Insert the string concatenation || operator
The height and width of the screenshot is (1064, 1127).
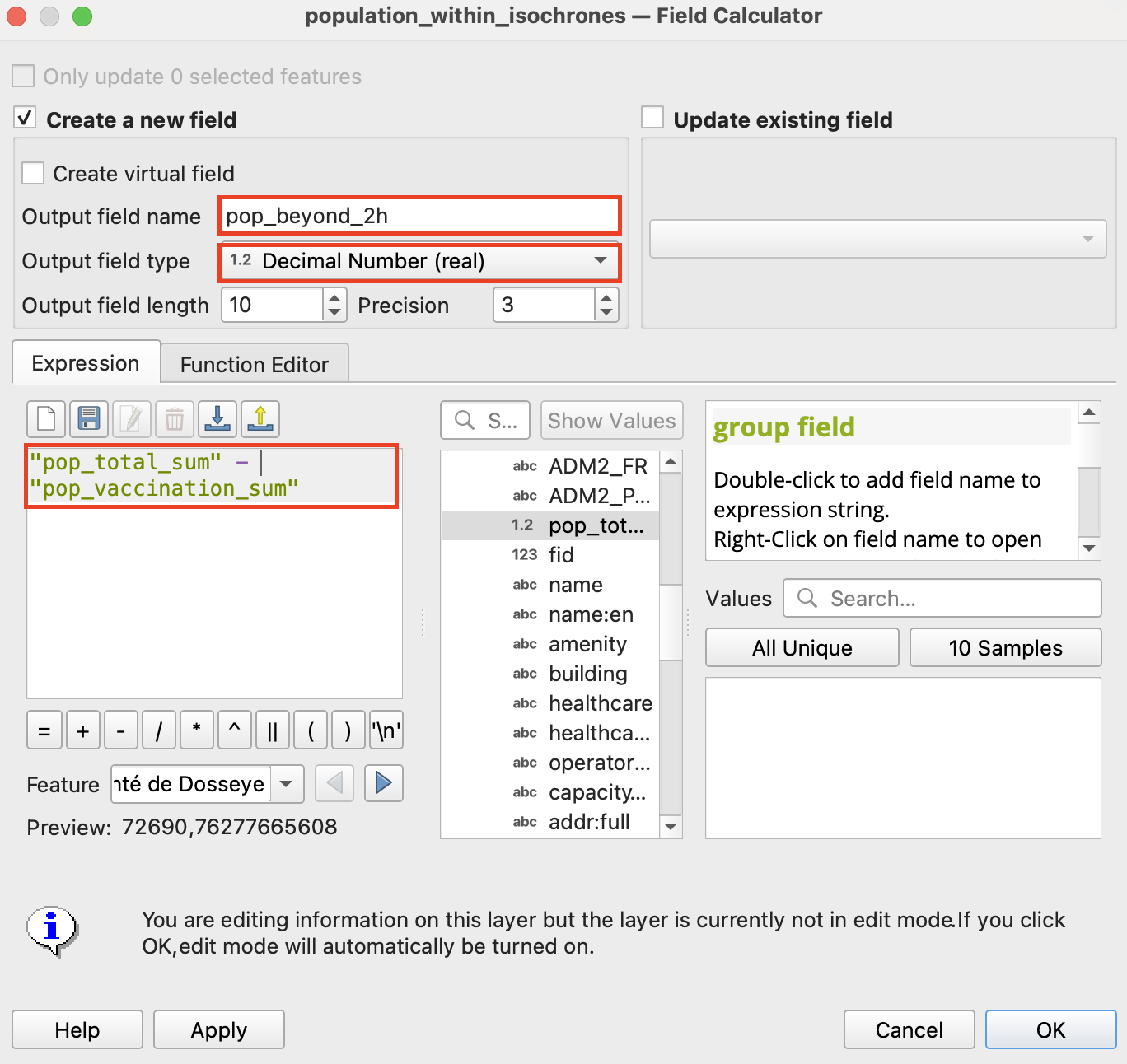[272, 730]
